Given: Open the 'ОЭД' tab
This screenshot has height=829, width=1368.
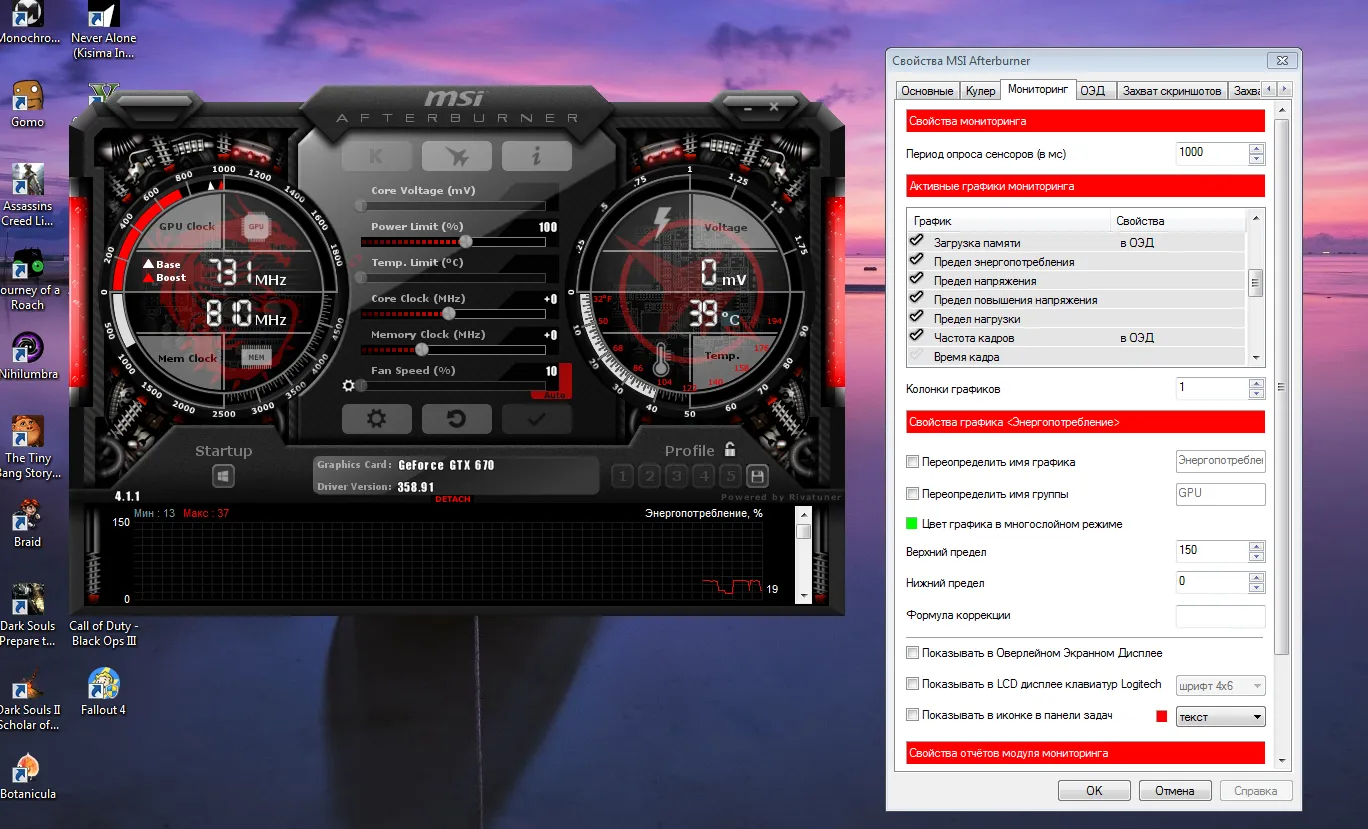Looking at the screenshot, I should pyautogui.click(x=1093, y=91).
